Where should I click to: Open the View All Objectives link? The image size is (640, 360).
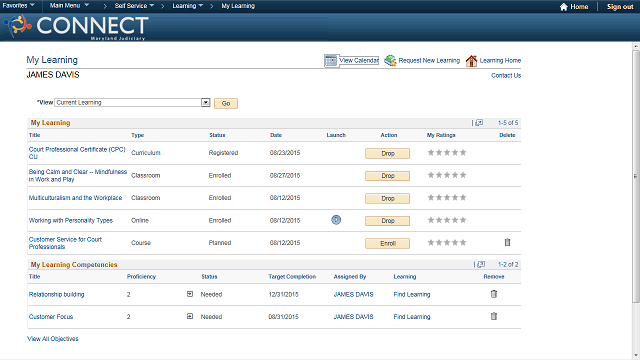click(x=53, y=339)
